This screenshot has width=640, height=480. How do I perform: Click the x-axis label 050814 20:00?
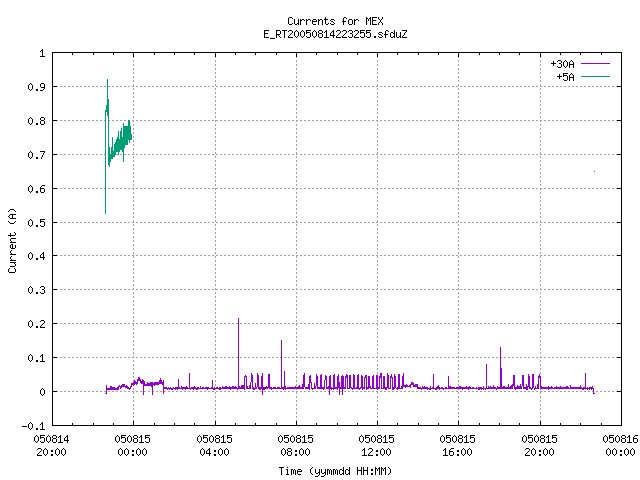51,446
